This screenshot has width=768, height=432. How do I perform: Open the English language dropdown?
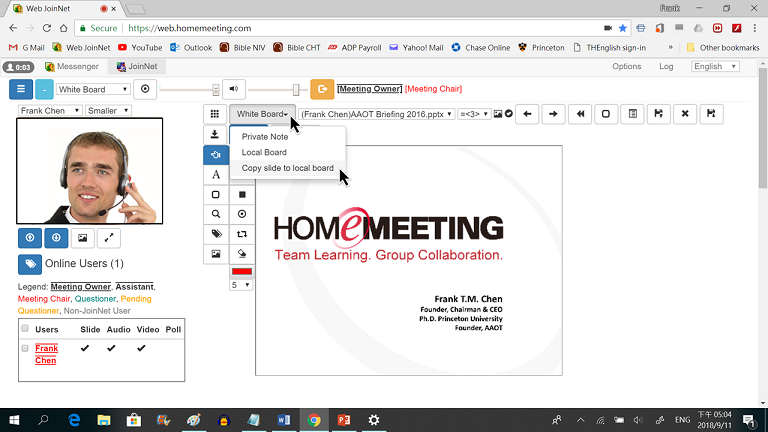point(714,66)
